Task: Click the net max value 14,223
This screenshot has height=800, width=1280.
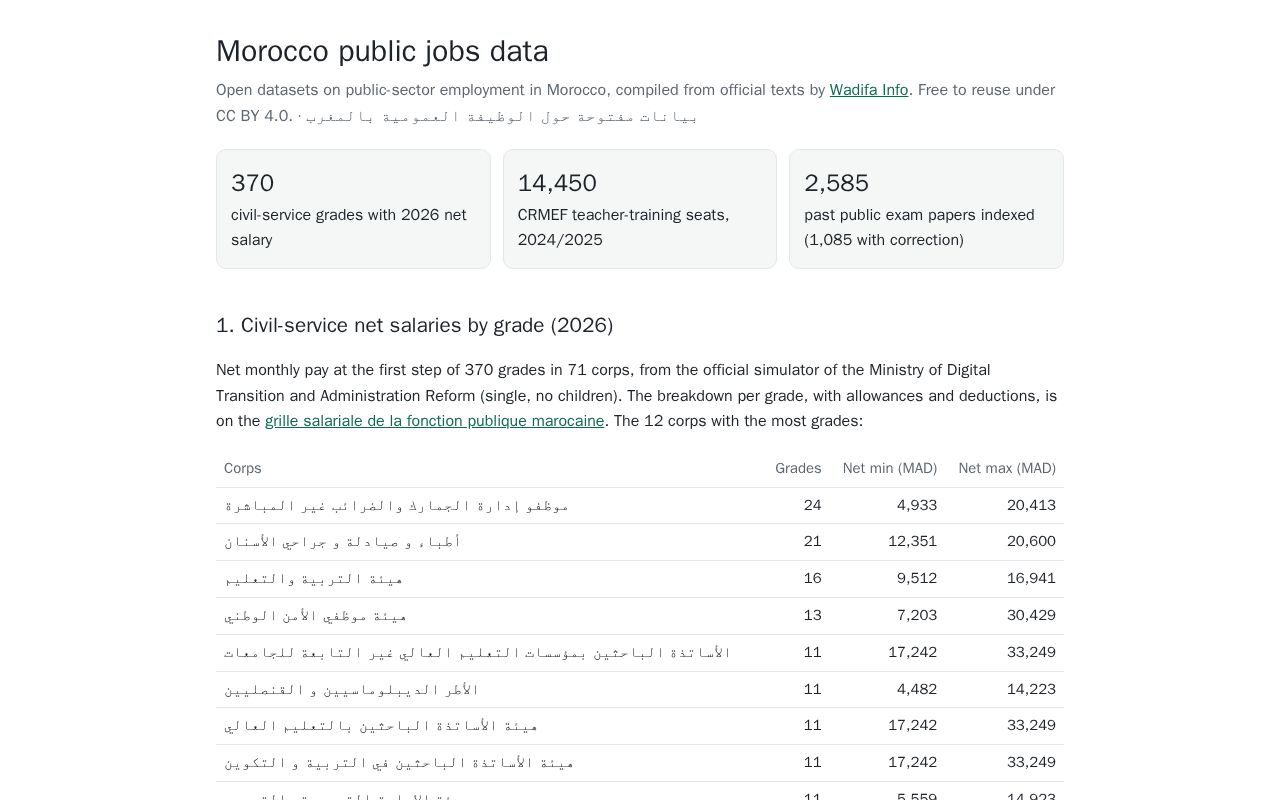Action: [1031, 689]
